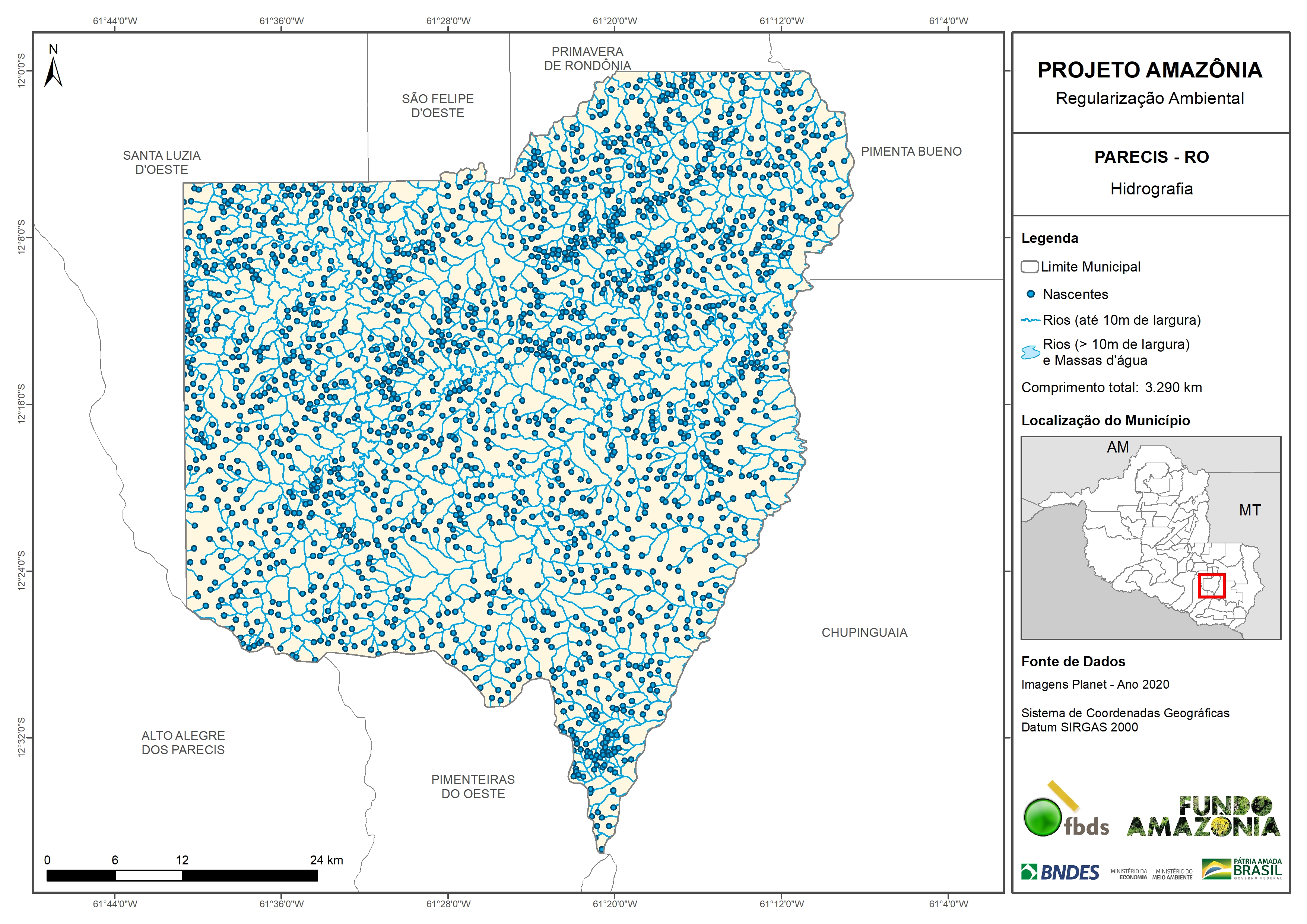Click the SANTA LUZIA D'OESTE label
Image resolution: width=1307 pixels, height=924 pixels.
pyautogui.click(x=162, y=162)
